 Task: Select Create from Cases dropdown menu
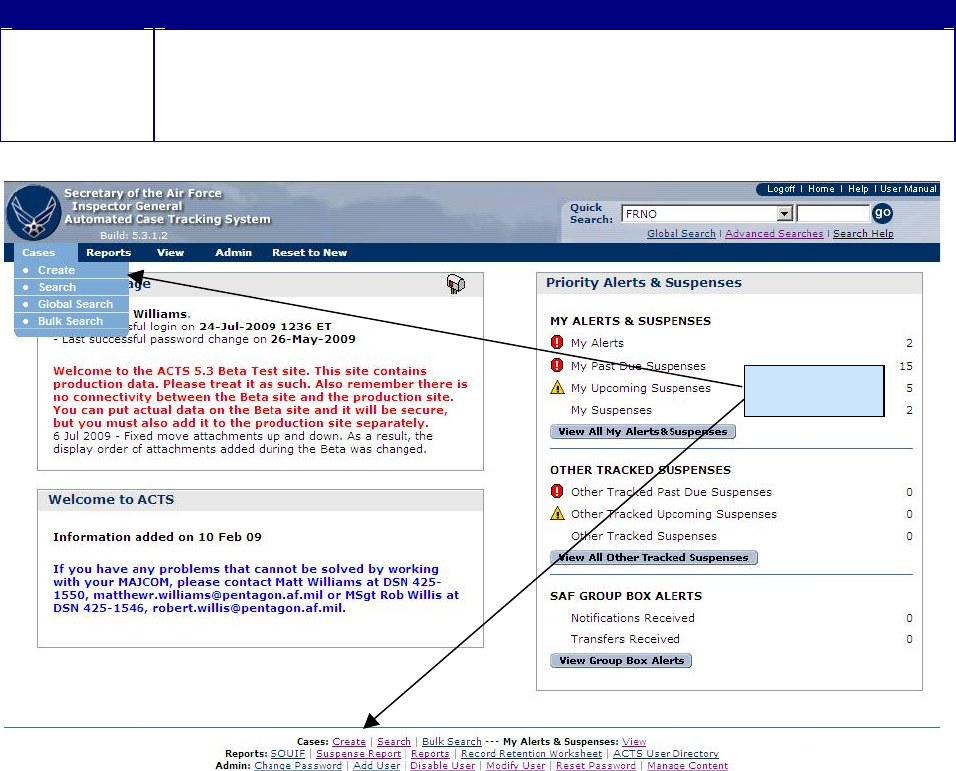click(56, 270)
